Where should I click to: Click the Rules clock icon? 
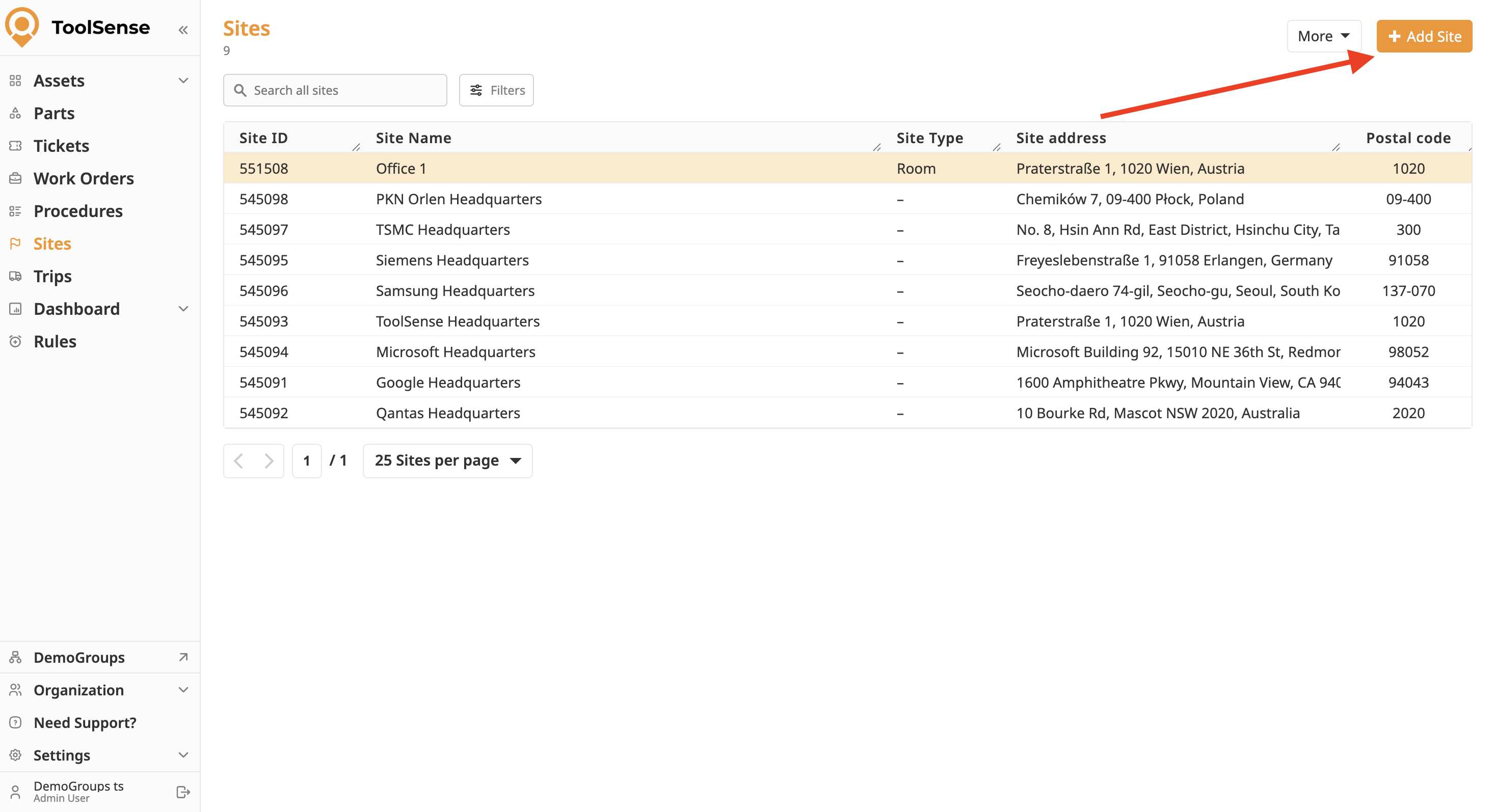(x=16, y=342)
